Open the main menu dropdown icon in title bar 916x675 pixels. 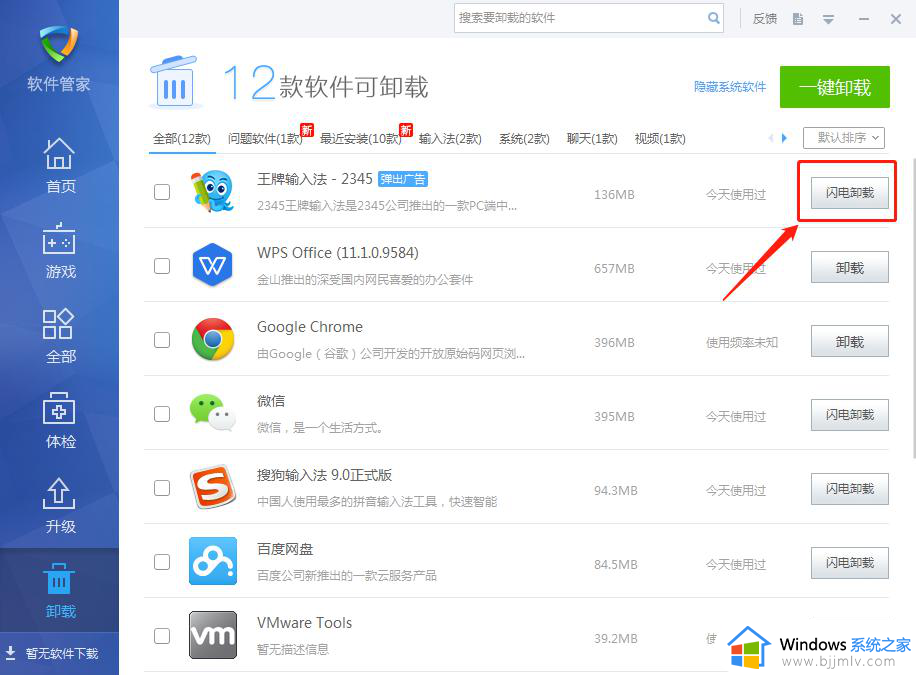(828, 19)
